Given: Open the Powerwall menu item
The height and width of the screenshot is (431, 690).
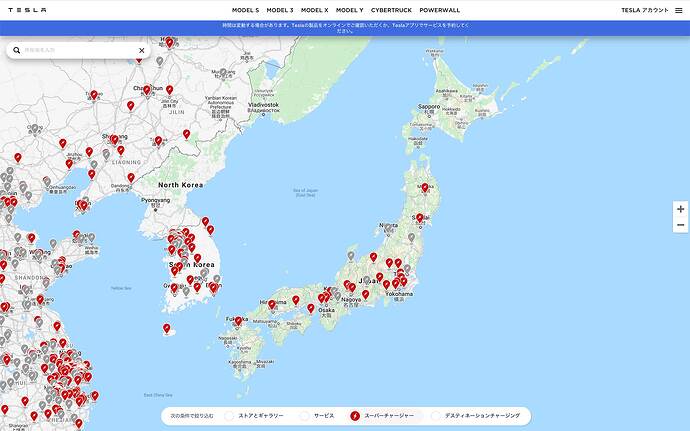Looking at the screenshot, I should pyautogui.click(x=439, y=10).
